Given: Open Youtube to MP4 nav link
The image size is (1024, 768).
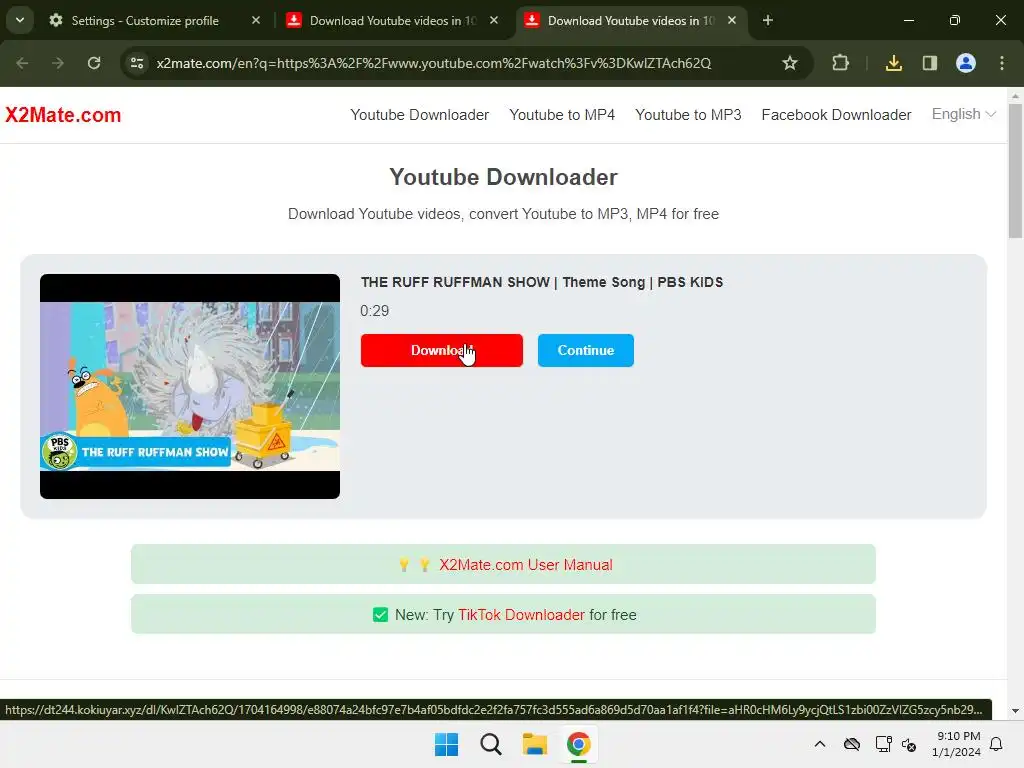Looking at the screenshot, I should [562, 115].
